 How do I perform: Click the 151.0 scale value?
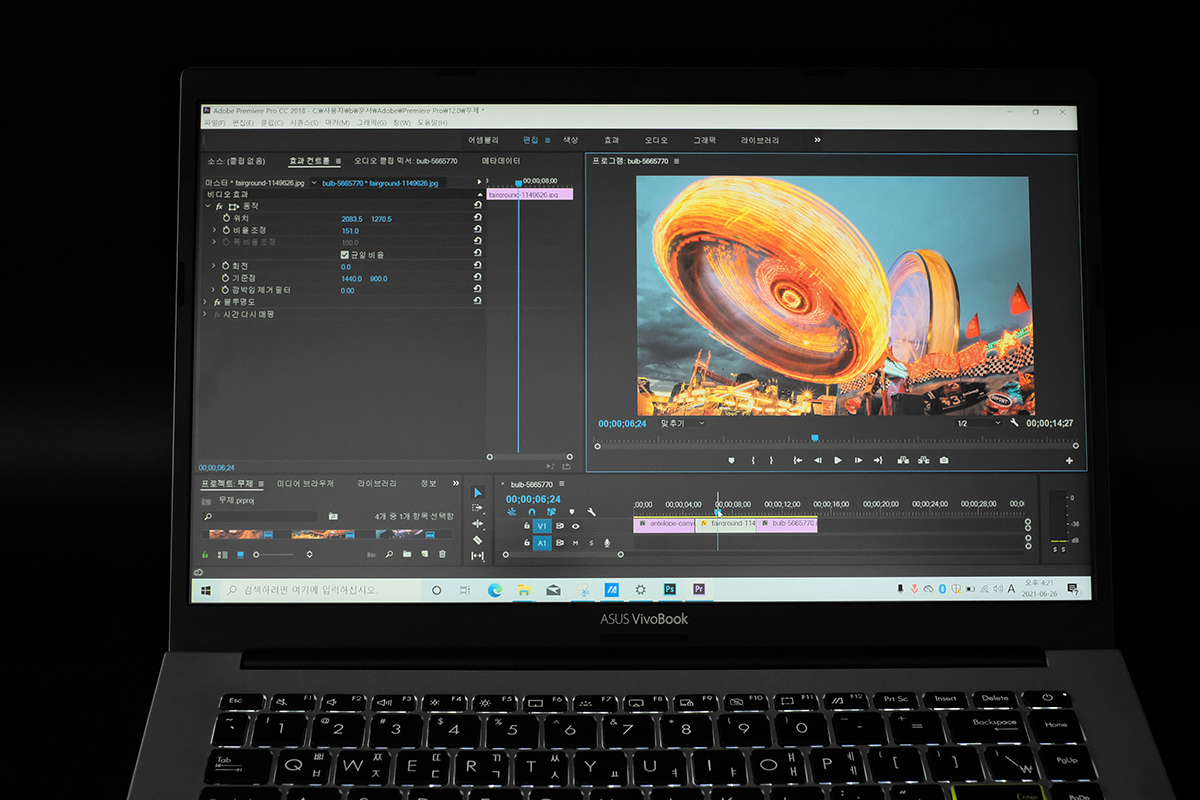click(350, 231)
